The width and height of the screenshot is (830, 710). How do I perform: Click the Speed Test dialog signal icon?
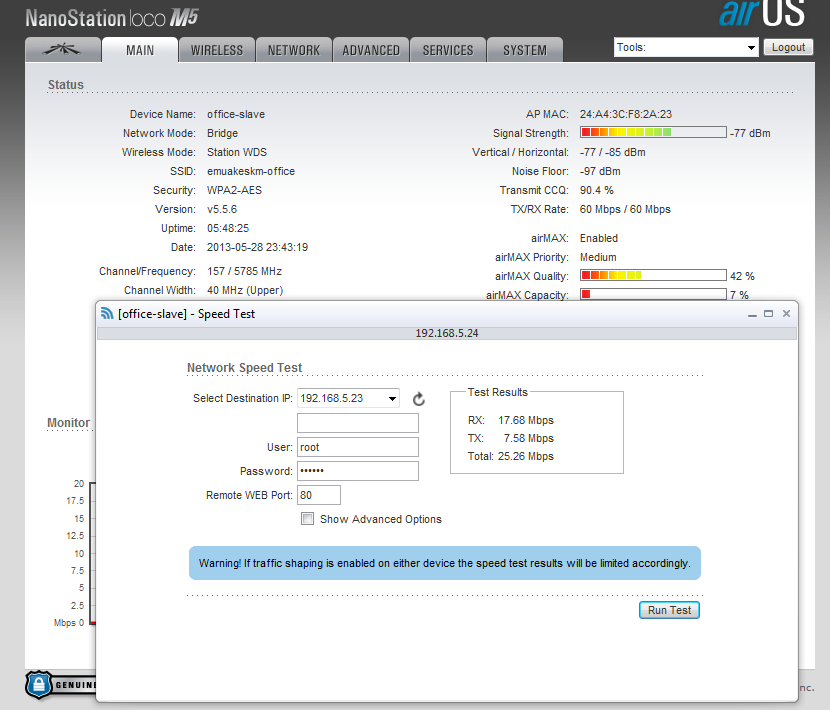tap(107, 314)
